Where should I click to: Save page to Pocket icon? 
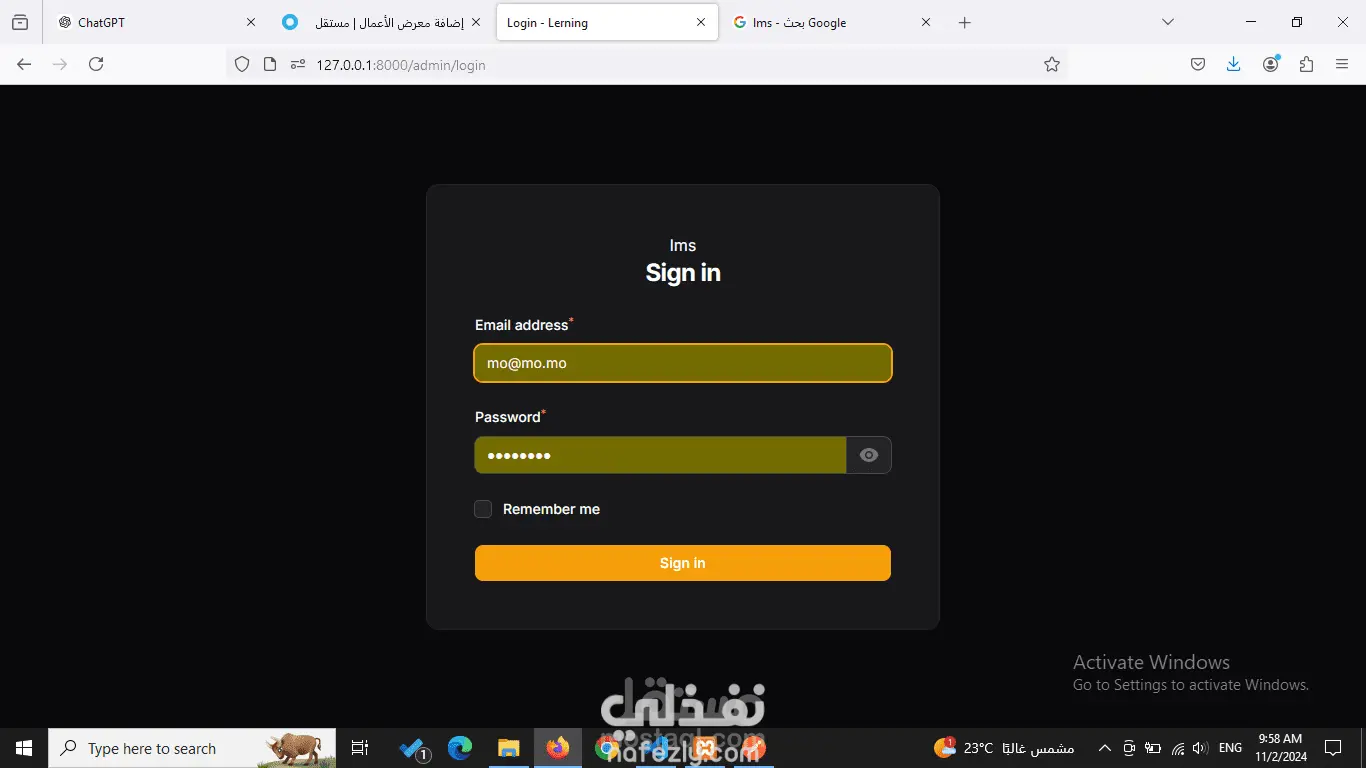tap(1198, 64)
